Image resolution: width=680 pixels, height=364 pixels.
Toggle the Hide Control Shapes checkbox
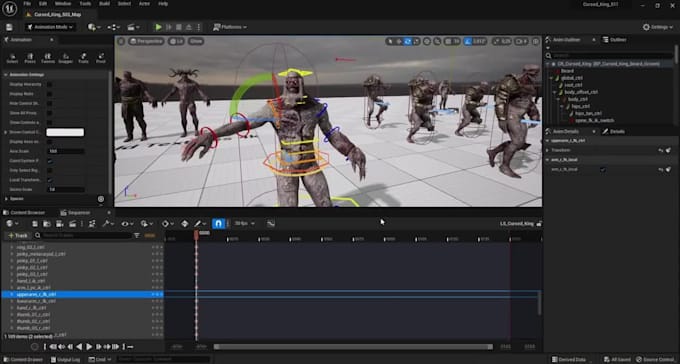point(49,103)
